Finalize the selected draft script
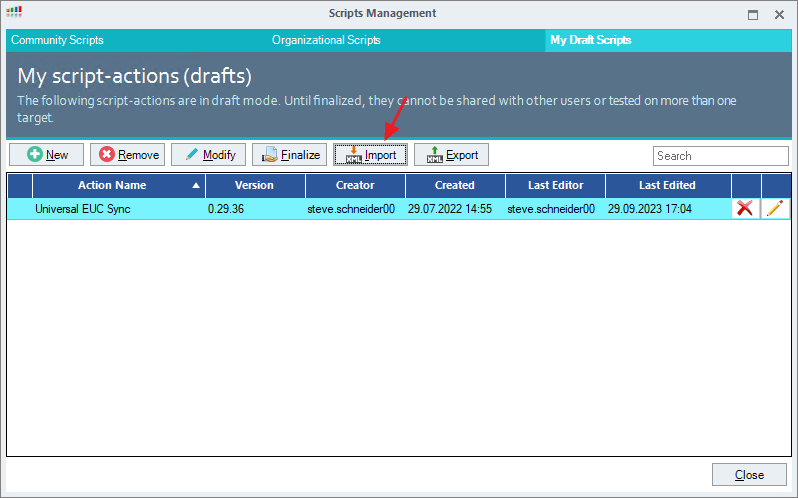This screenshot has height=498, width=798. [x=289, y=155]
